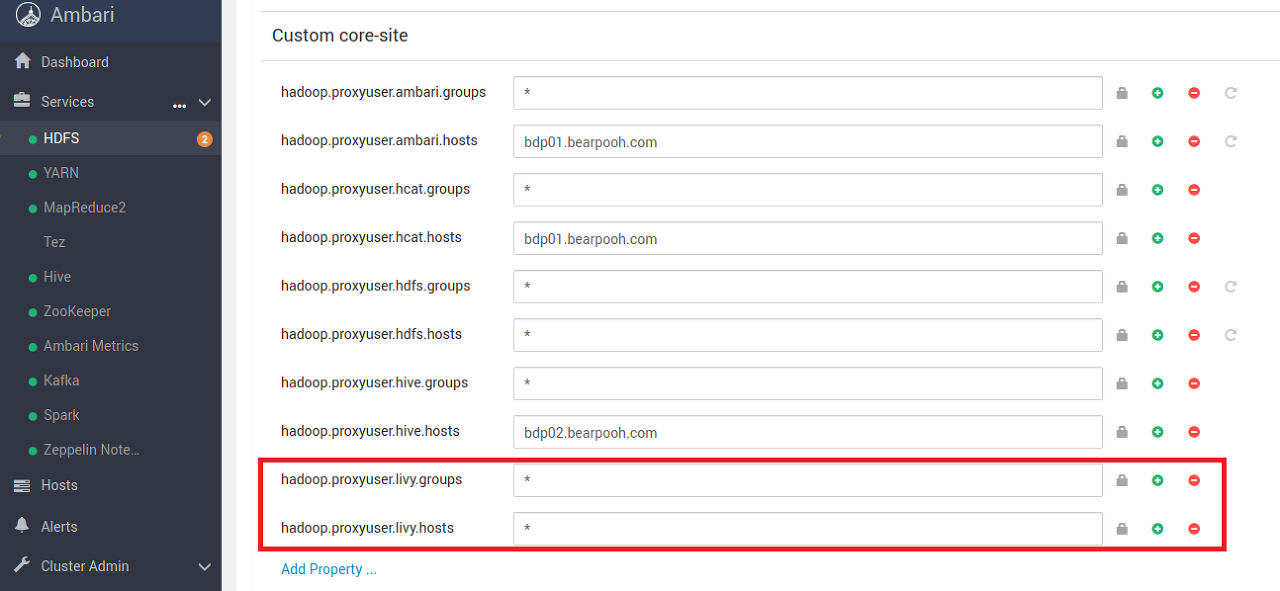Click the Custom core-site section header
Viewport: 1280px width, 591px height.
click(340, 35)
